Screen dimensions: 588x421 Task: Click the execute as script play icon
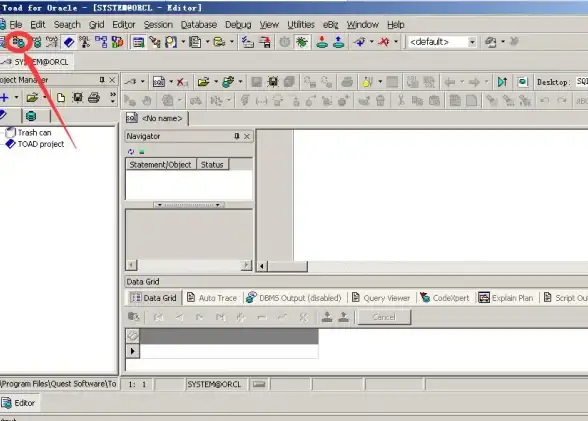502,82
